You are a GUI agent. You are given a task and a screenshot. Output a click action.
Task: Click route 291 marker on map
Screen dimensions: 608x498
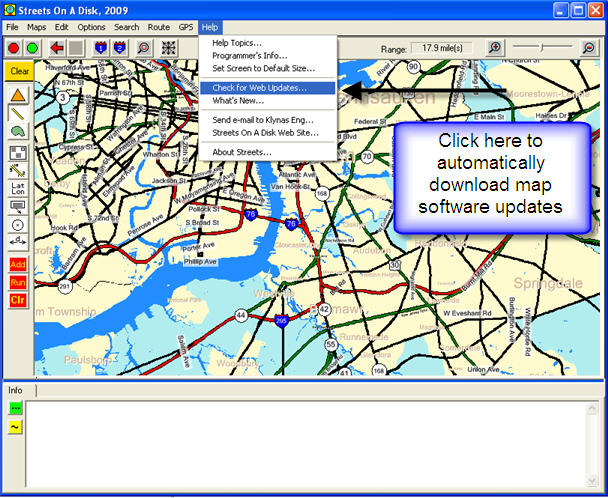[x=65, y=287]
